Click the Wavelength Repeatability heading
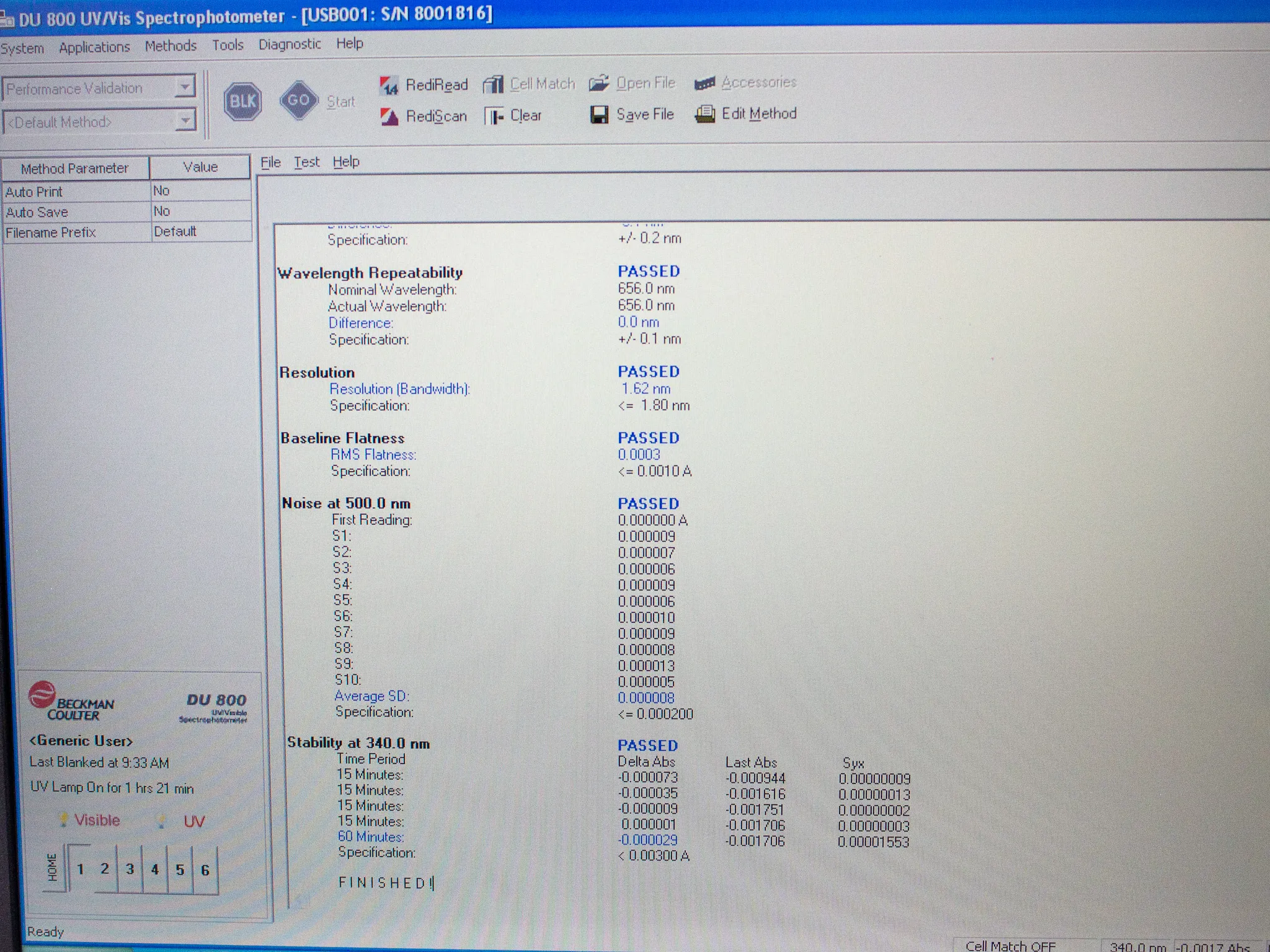This screenshot has width=1270, height=952. tap(370, 273)
